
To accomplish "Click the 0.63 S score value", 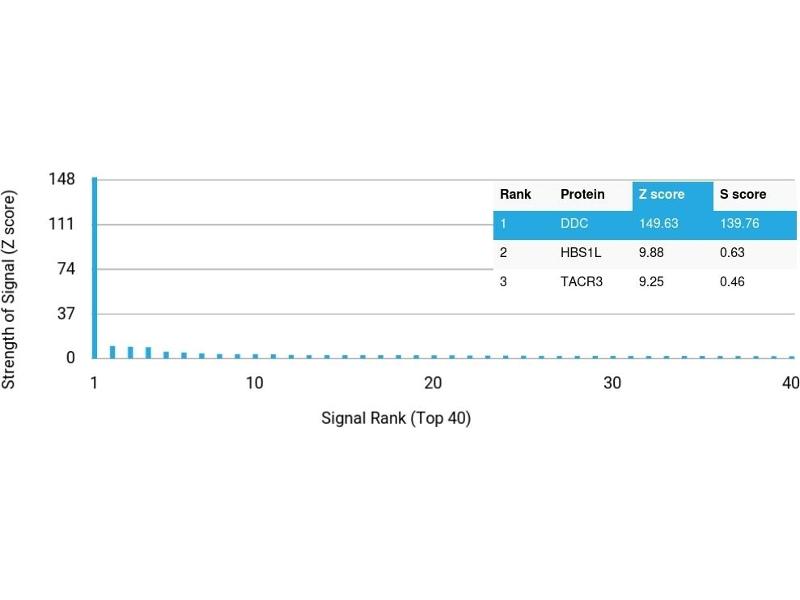I will coord(732,253).
